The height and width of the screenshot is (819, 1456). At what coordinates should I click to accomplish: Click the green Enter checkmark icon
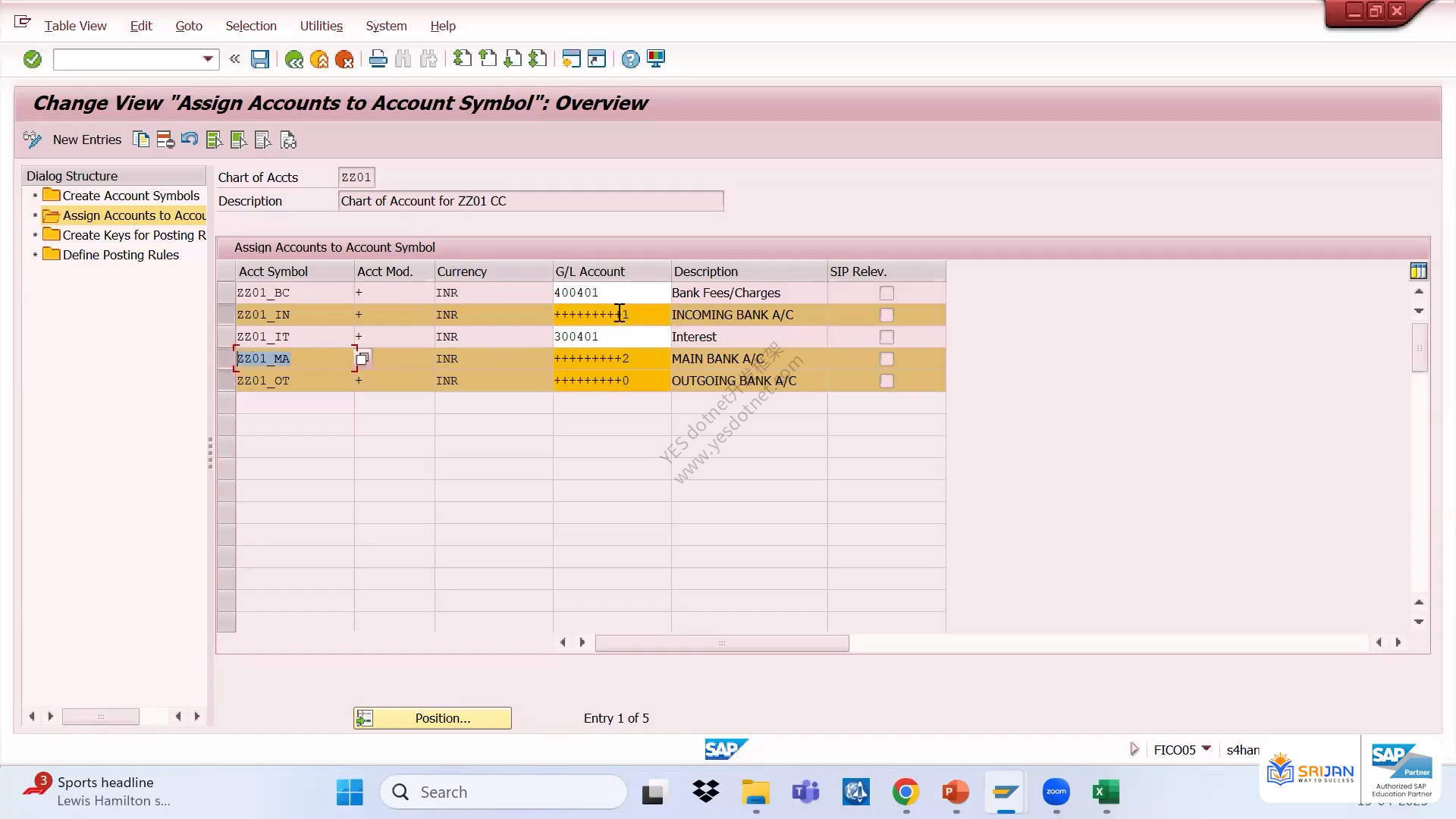pos(32,59)
